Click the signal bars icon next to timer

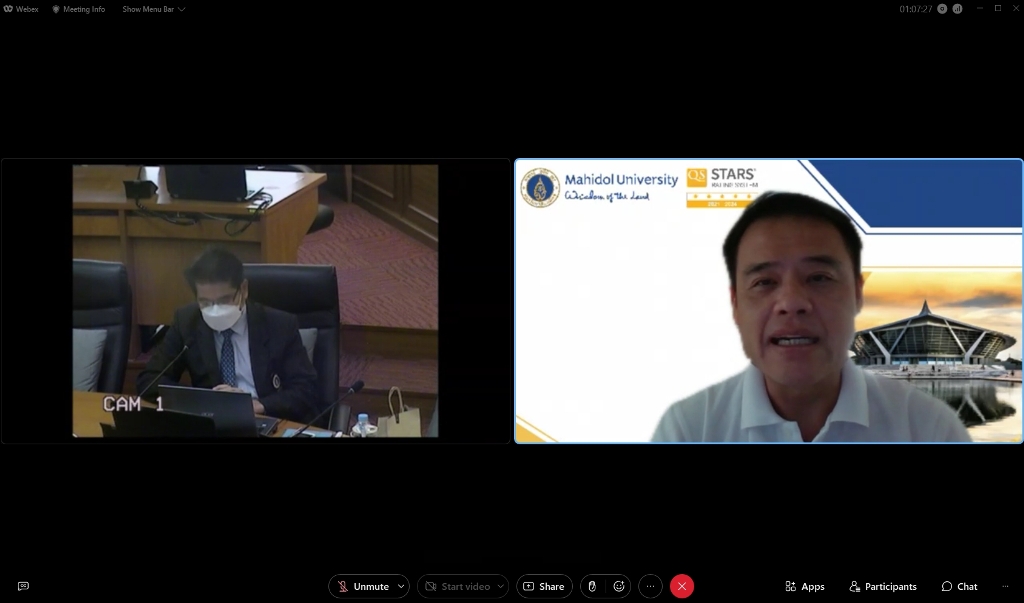pos(957,8)
